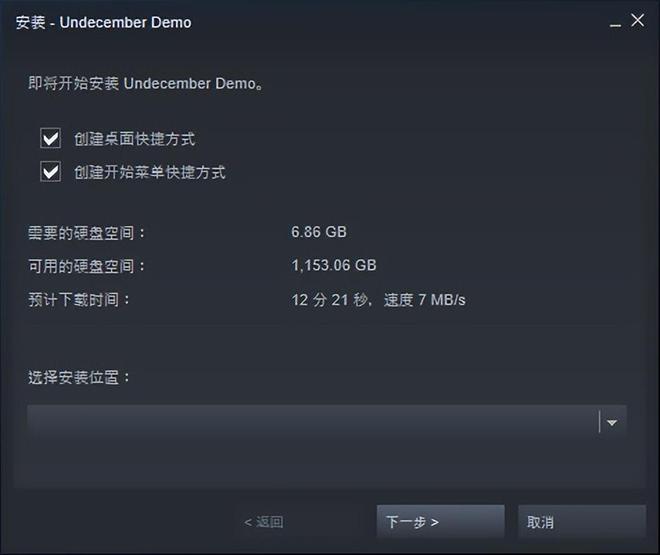Click the 可用的硬盘空间 label
The height and width of the screenshot is (555, 660).
[87, 266]
